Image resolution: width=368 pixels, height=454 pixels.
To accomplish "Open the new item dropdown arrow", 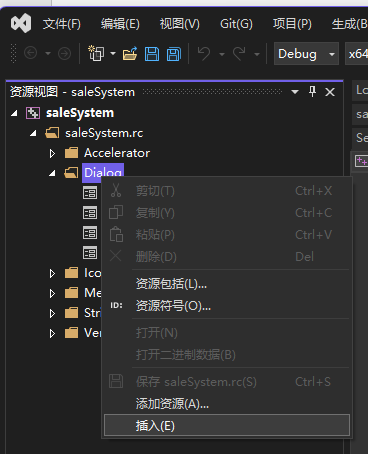I will [x=113, y=53].
